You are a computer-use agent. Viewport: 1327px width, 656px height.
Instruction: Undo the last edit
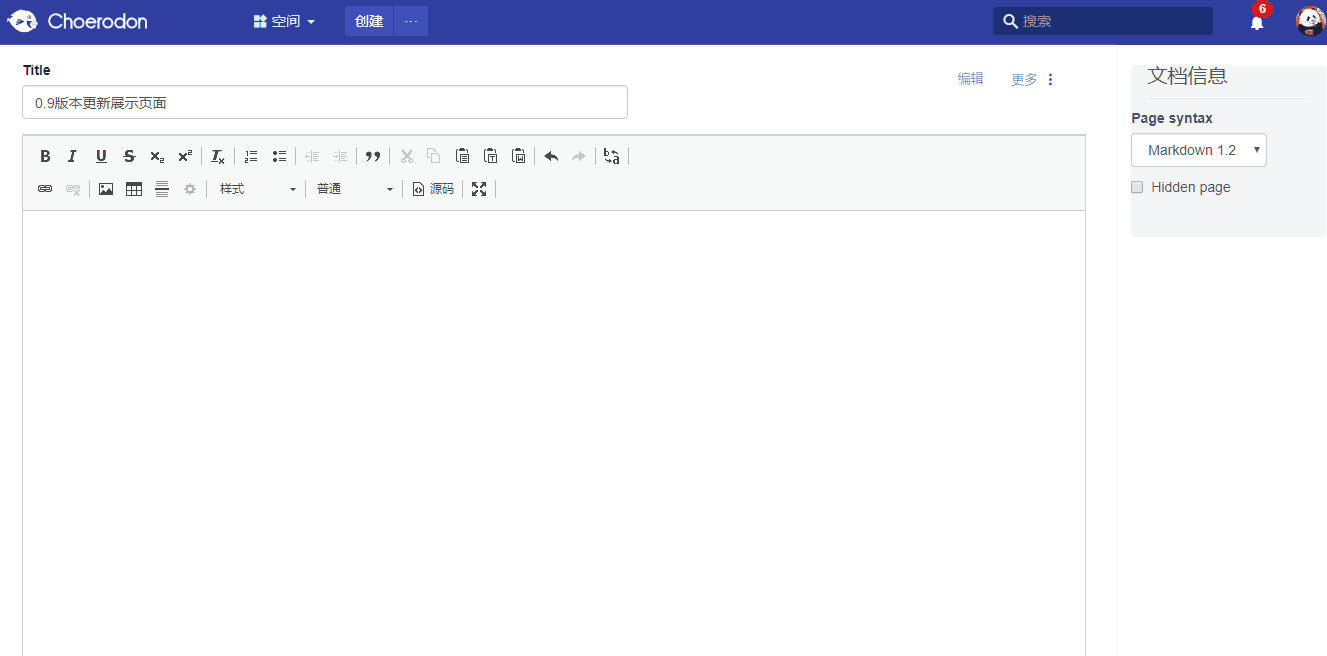click(x=551, y=156)
